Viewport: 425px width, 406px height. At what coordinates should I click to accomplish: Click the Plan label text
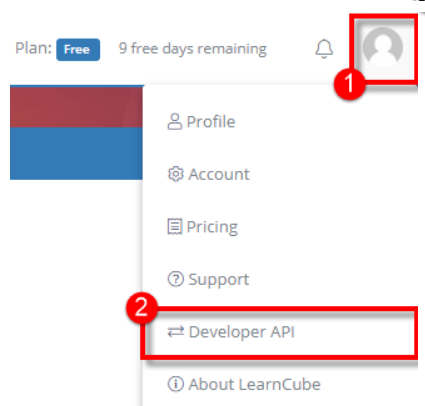click(x=34, y=48)
